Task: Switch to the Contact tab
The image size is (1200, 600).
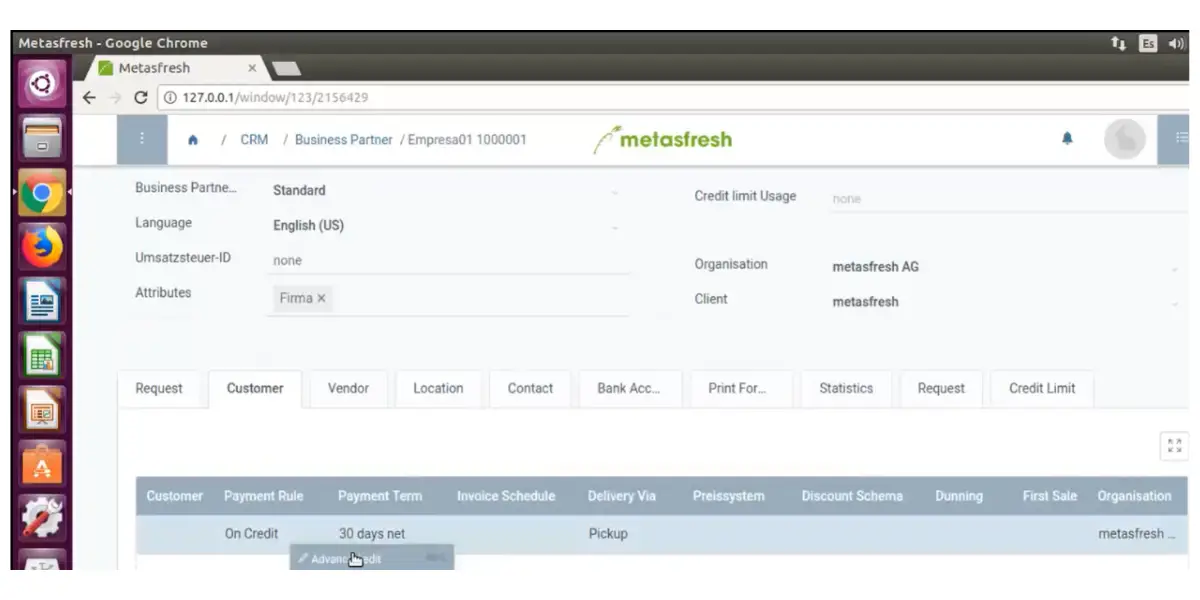Action: [x=530, y=388]
